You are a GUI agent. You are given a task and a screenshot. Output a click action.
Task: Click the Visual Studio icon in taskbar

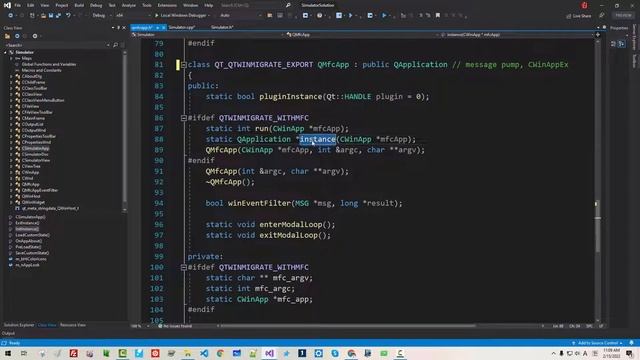(x=269, y=353)
